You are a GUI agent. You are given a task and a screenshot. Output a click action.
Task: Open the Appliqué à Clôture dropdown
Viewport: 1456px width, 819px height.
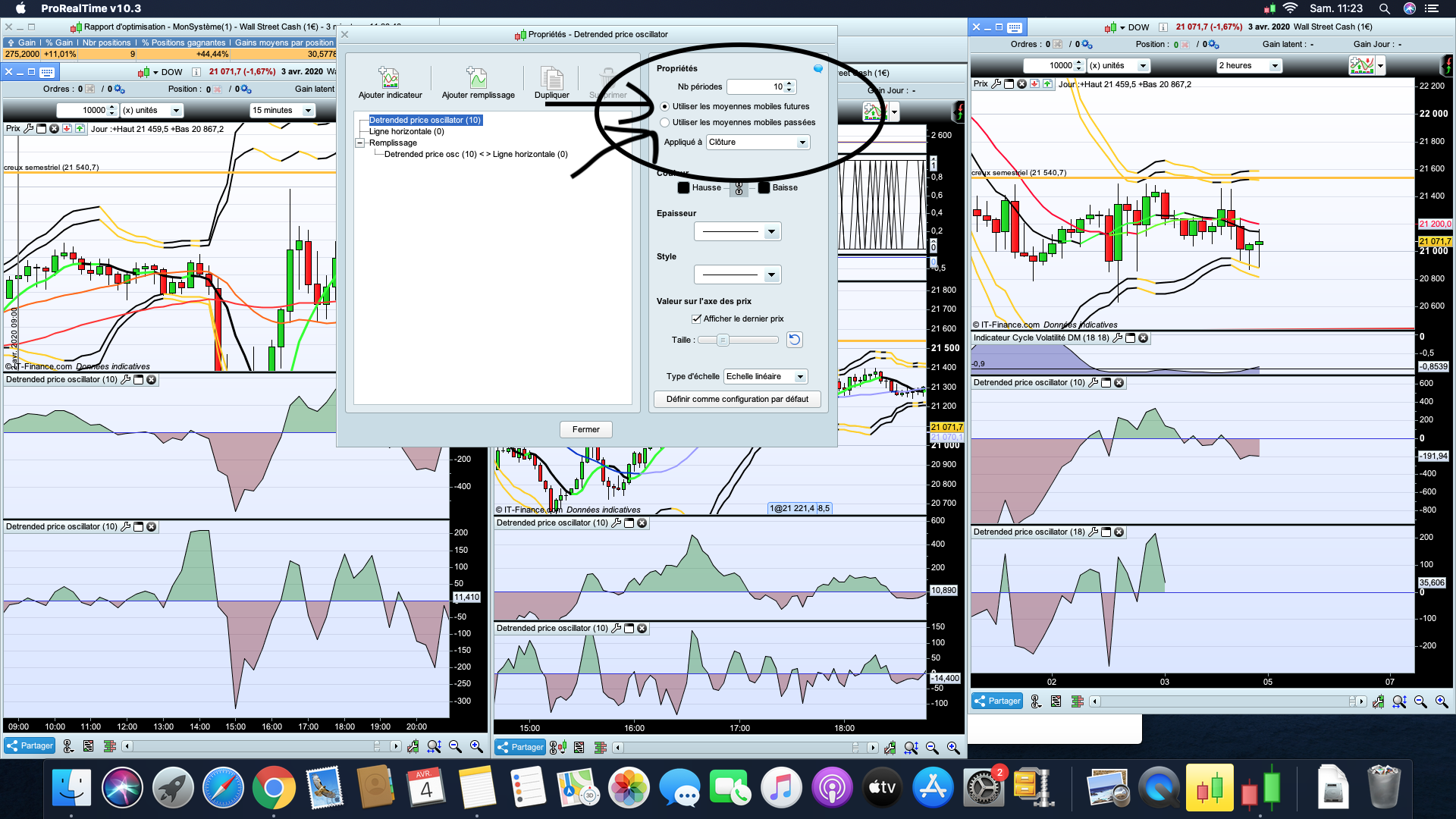(x=758, y=143)
